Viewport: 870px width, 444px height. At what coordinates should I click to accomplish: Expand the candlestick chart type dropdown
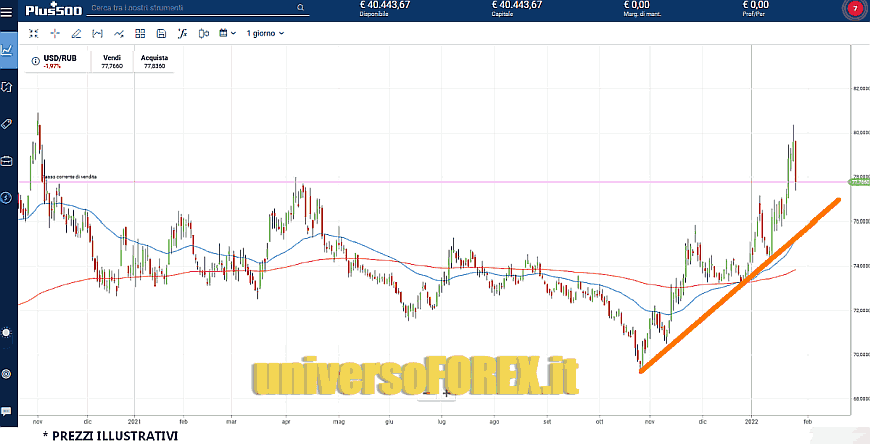pyautogui.click(x=206, y=33)
